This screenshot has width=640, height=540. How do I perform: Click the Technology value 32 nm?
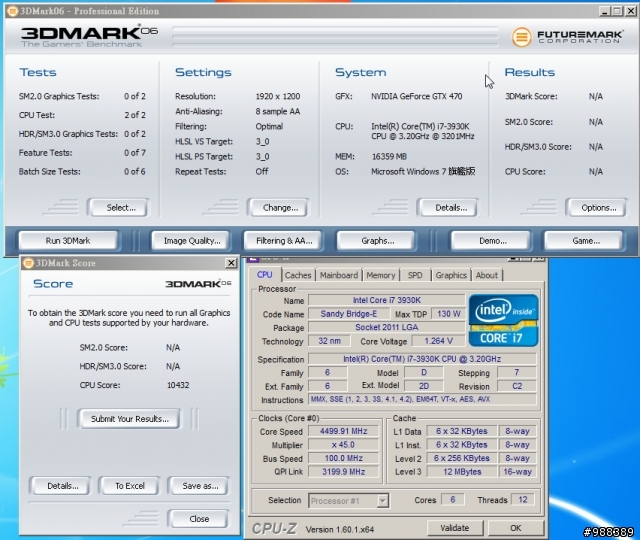click(329, 341)
